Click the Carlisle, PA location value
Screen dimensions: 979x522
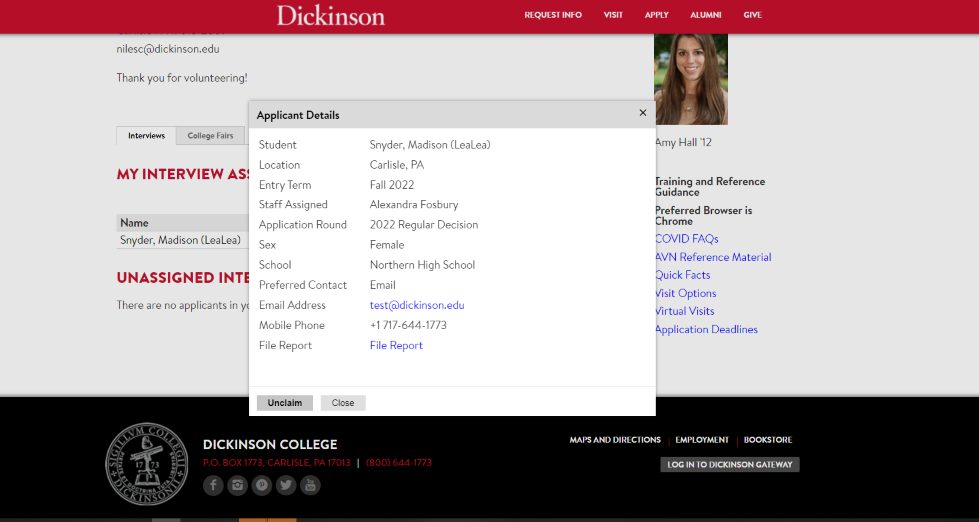(397, 165)
